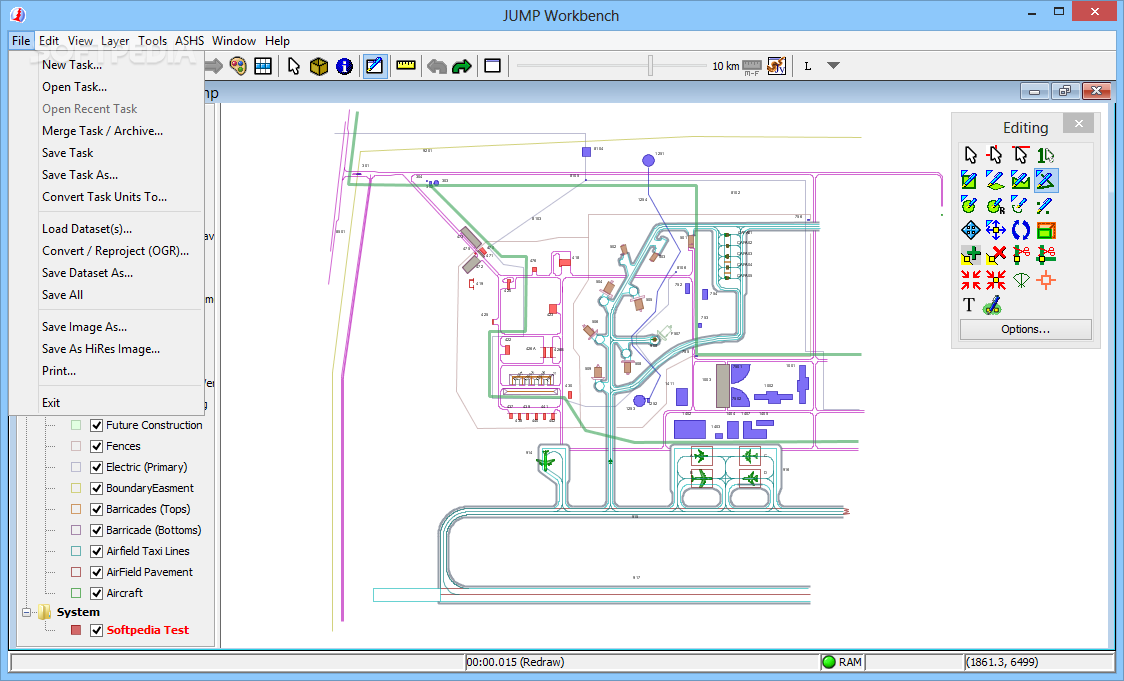Screen dimensions: 1124x681
Task: Choose the red arrows snap vertices tool
Action: tap(970, 280)
